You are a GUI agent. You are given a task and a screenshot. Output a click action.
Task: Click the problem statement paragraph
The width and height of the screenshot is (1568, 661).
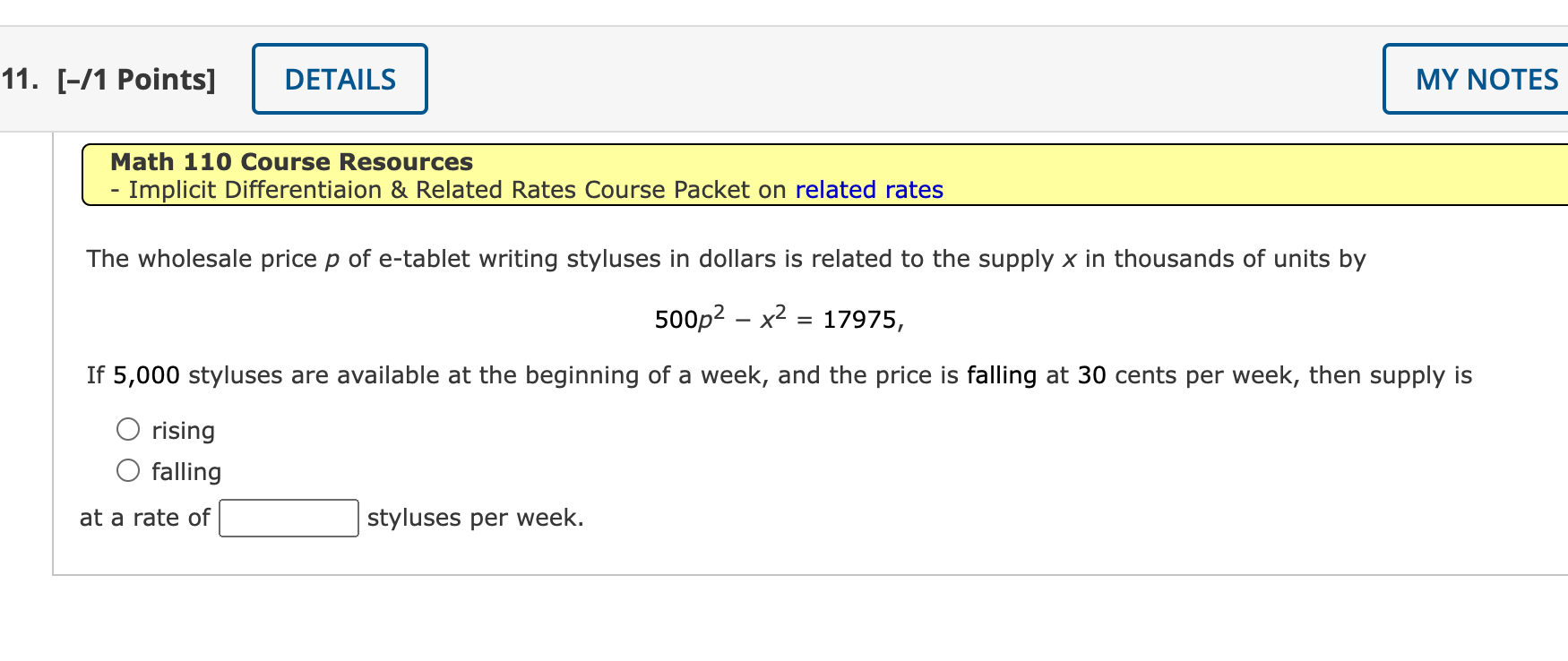[x=724, y=259]
